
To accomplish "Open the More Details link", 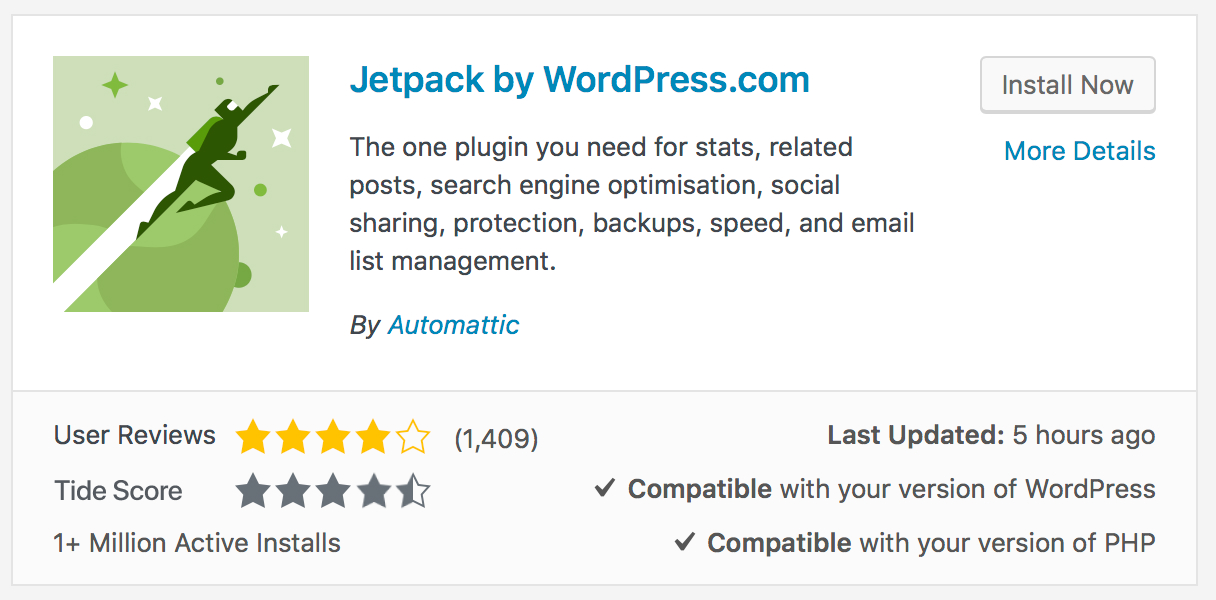I will click(1079, 151).
